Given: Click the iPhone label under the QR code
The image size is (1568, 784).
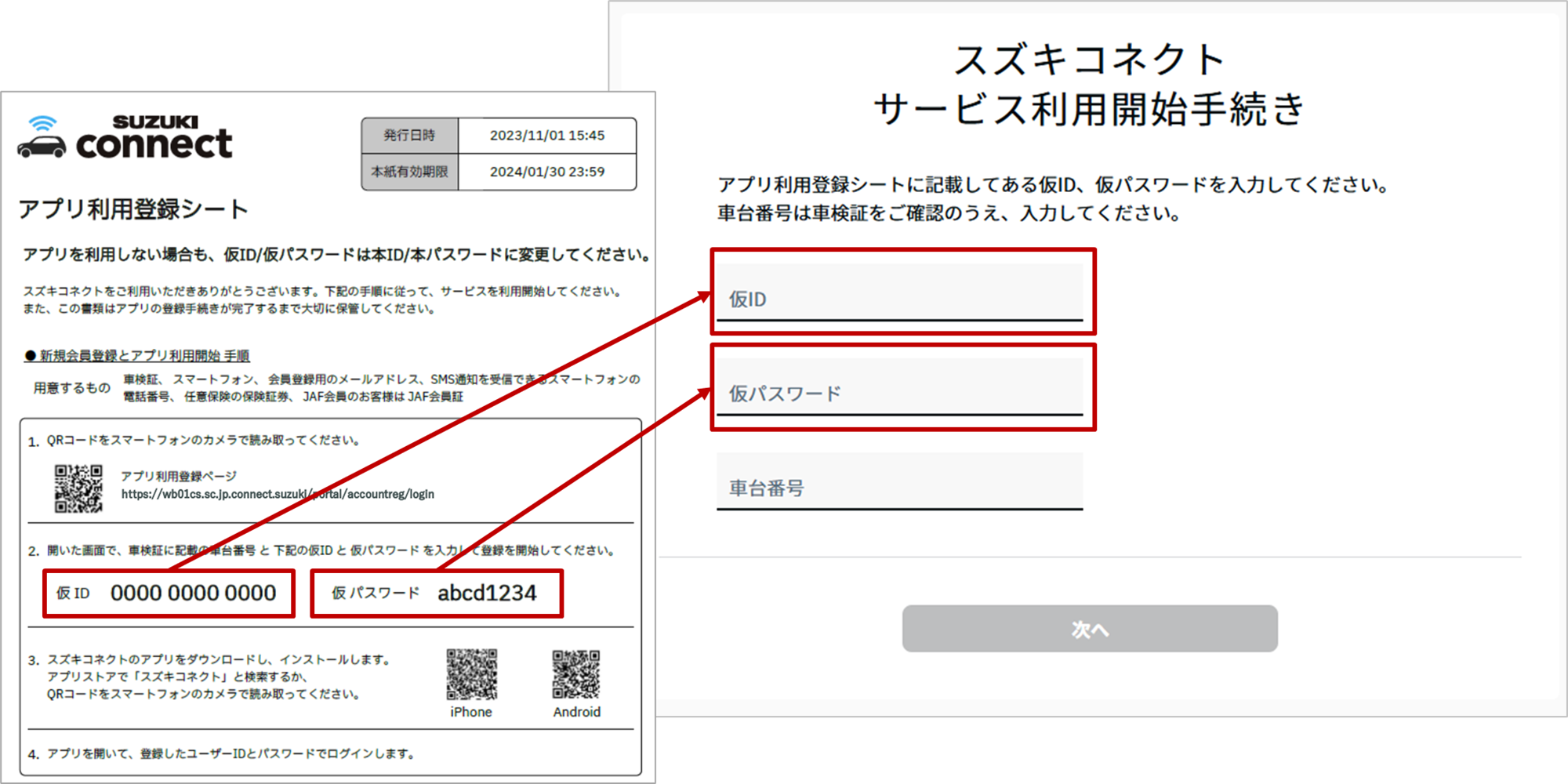Looking at the screenshot, I should 471,712.
